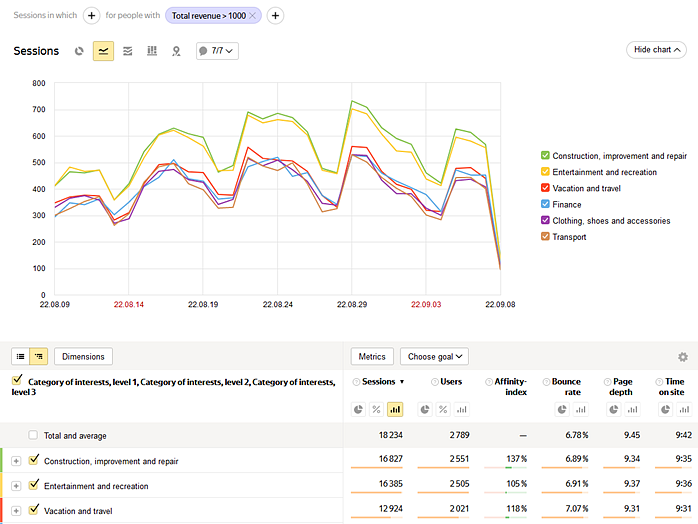The image size is (698, 524).
Task: Open the 7/7 annotations dropdown
Action: coord(217,51)
